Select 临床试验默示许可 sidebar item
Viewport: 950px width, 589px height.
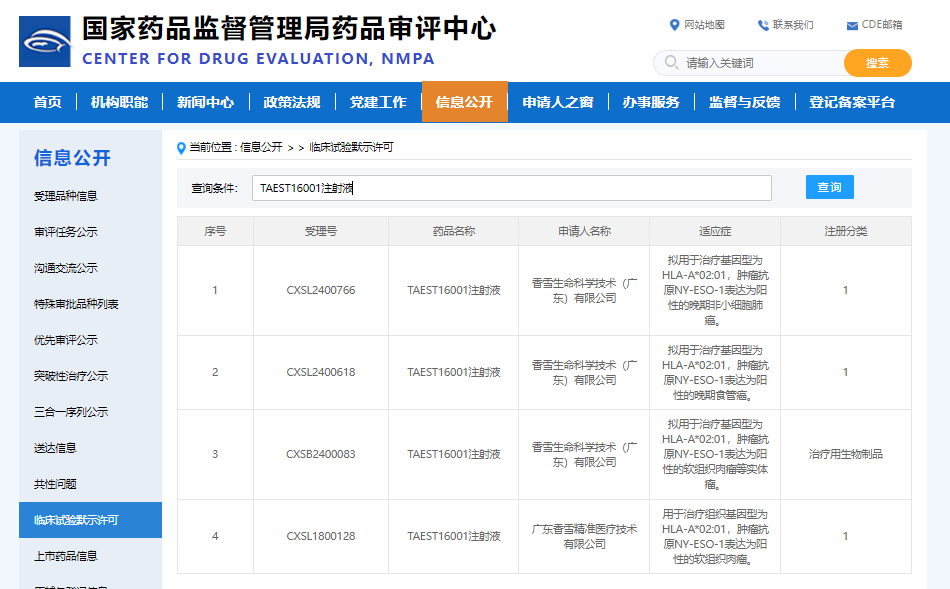90,520
